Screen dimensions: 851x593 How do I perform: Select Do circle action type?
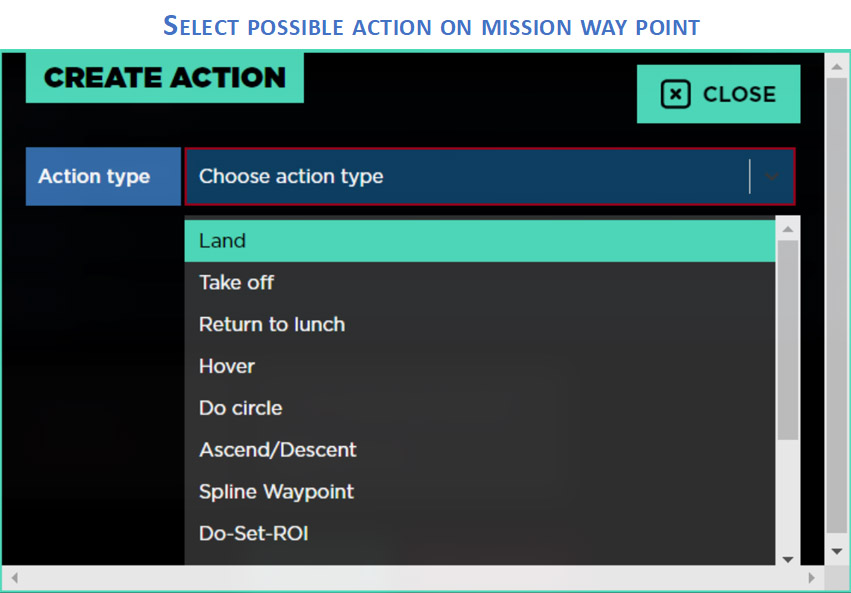point(241,409)
